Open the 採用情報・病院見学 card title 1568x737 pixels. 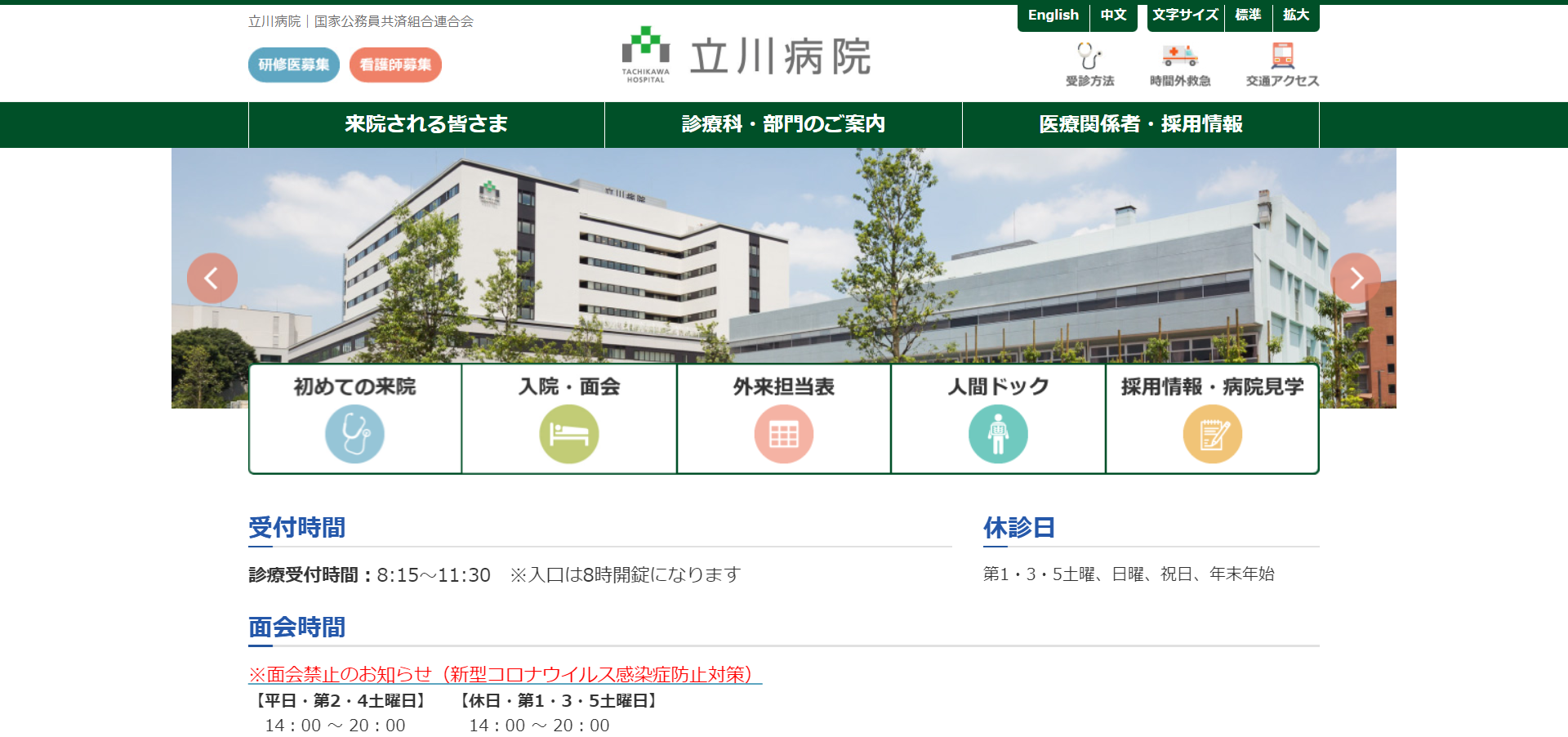[x=1213, y=386]
